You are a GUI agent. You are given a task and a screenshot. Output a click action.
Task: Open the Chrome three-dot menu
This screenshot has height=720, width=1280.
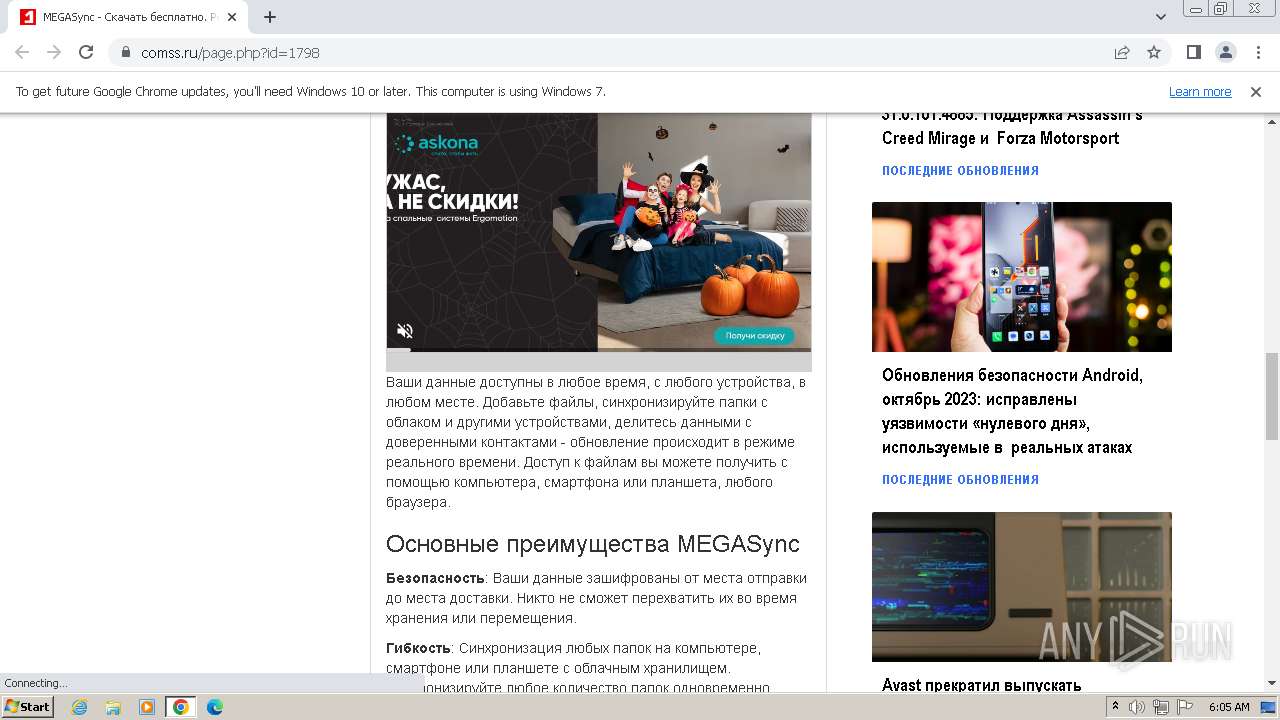tap(1257, 52)
